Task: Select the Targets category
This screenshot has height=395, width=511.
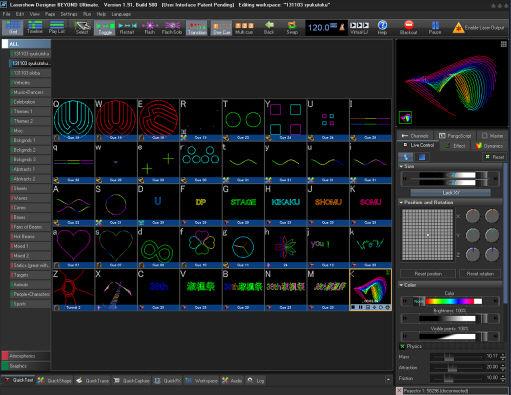Action: (x=31, y=275)
